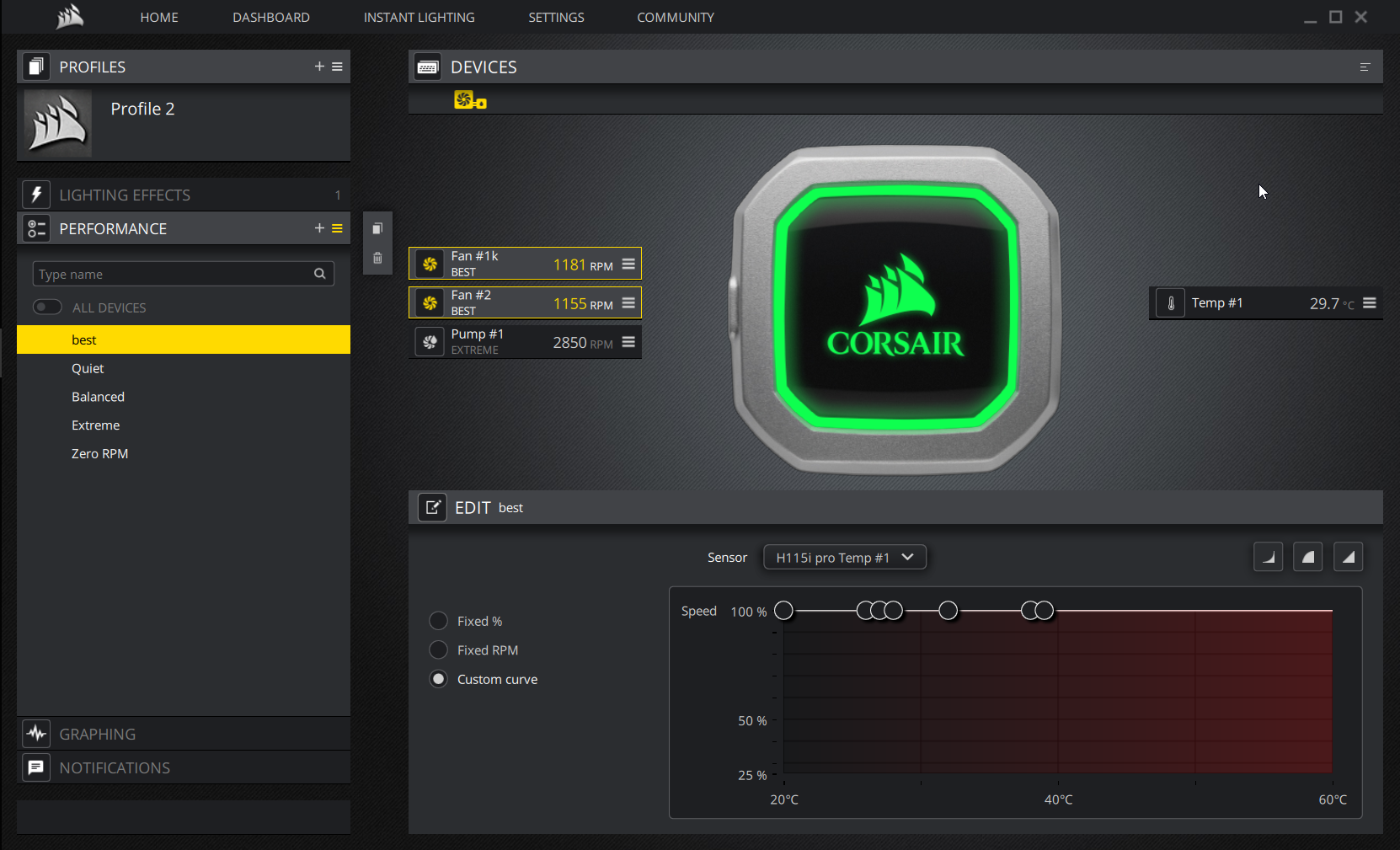1400x850 pixels.
Task: Delete the selected preset with trash icon
Action: tap(377, 258)
